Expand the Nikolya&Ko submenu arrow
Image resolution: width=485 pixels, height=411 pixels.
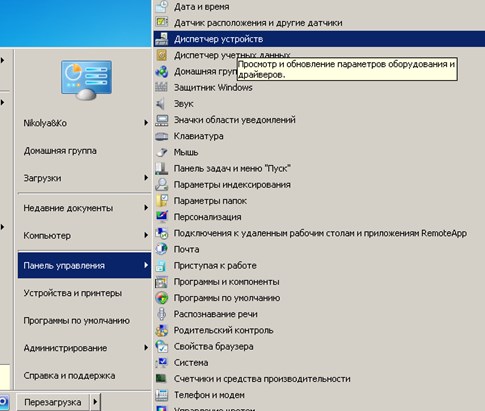[x=146, y=123]
